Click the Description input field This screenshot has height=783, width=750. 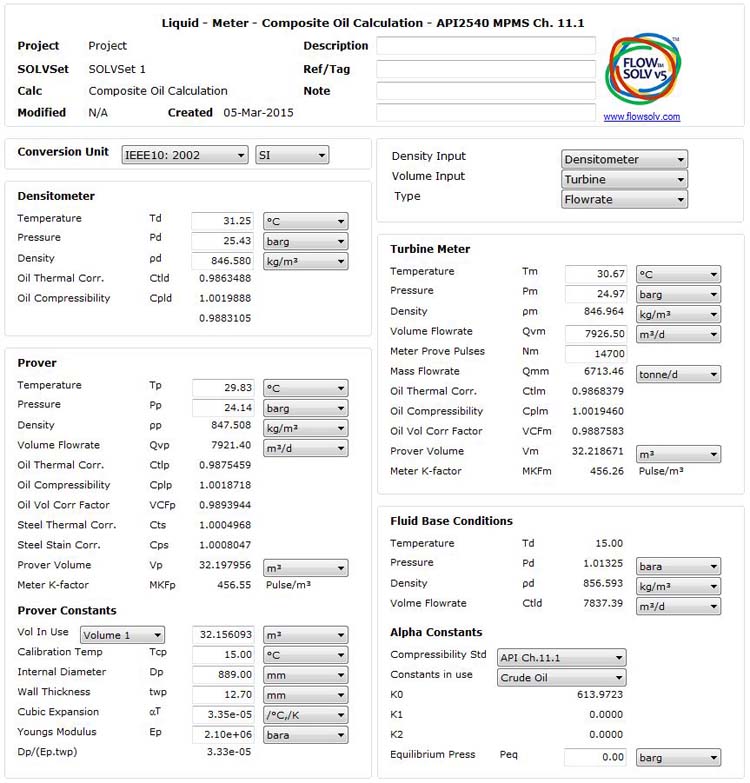[486, 46]
